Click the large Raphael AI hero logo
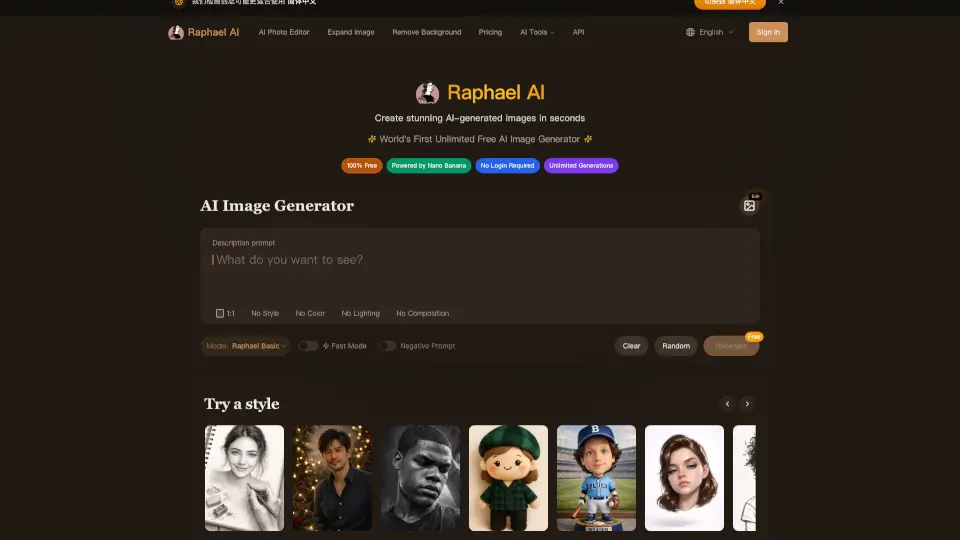 [x=427, y=93]
